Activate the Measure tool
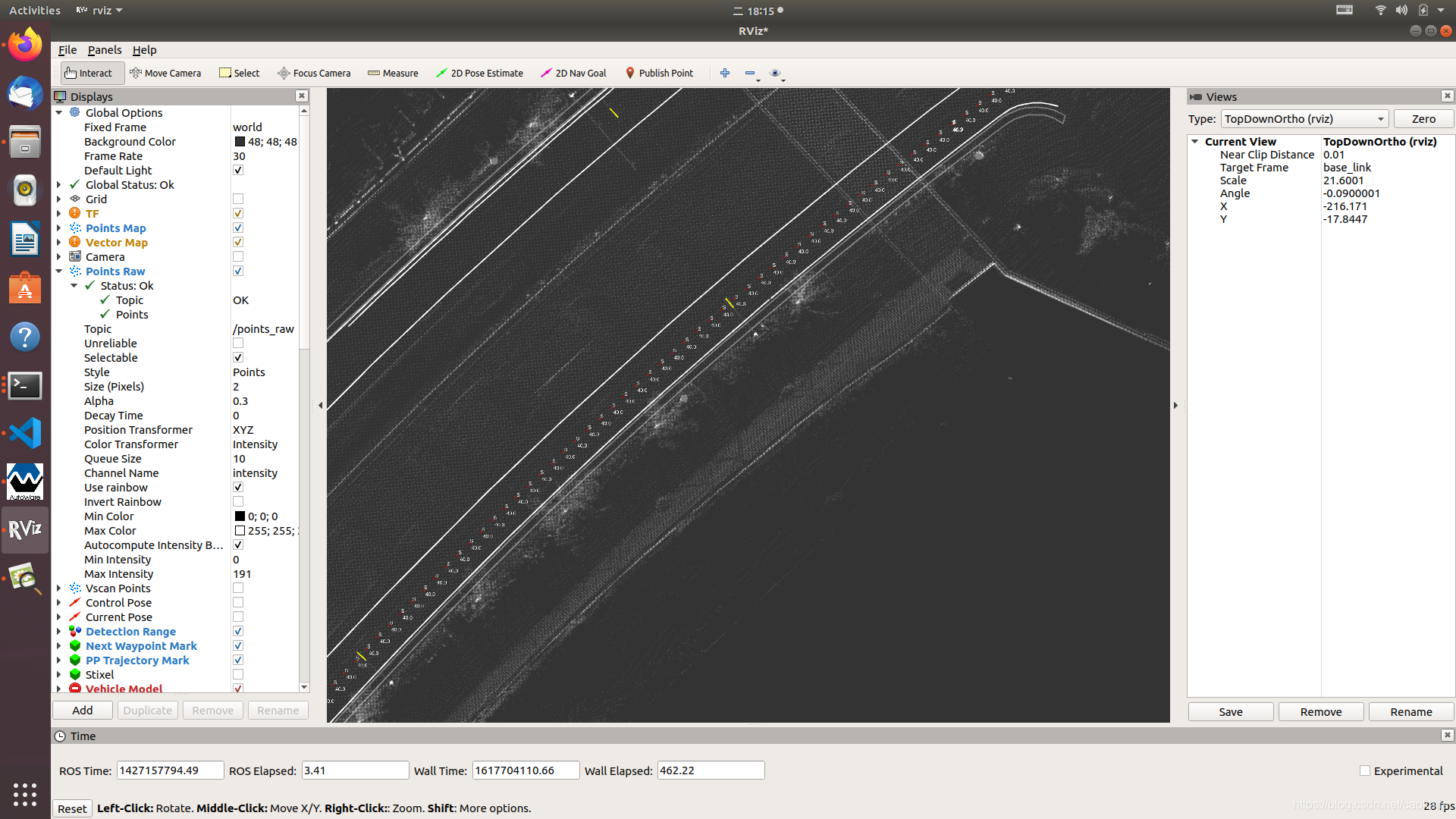 (393, 73)
